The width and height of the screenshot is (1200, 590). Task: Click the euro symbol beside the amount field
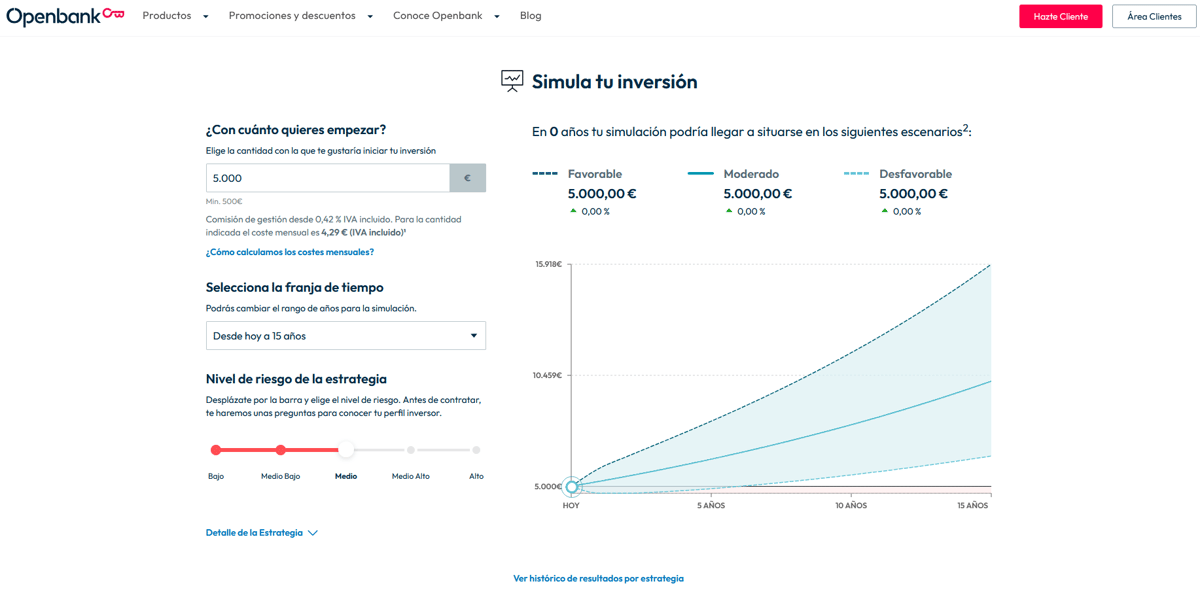click(467, 177)
